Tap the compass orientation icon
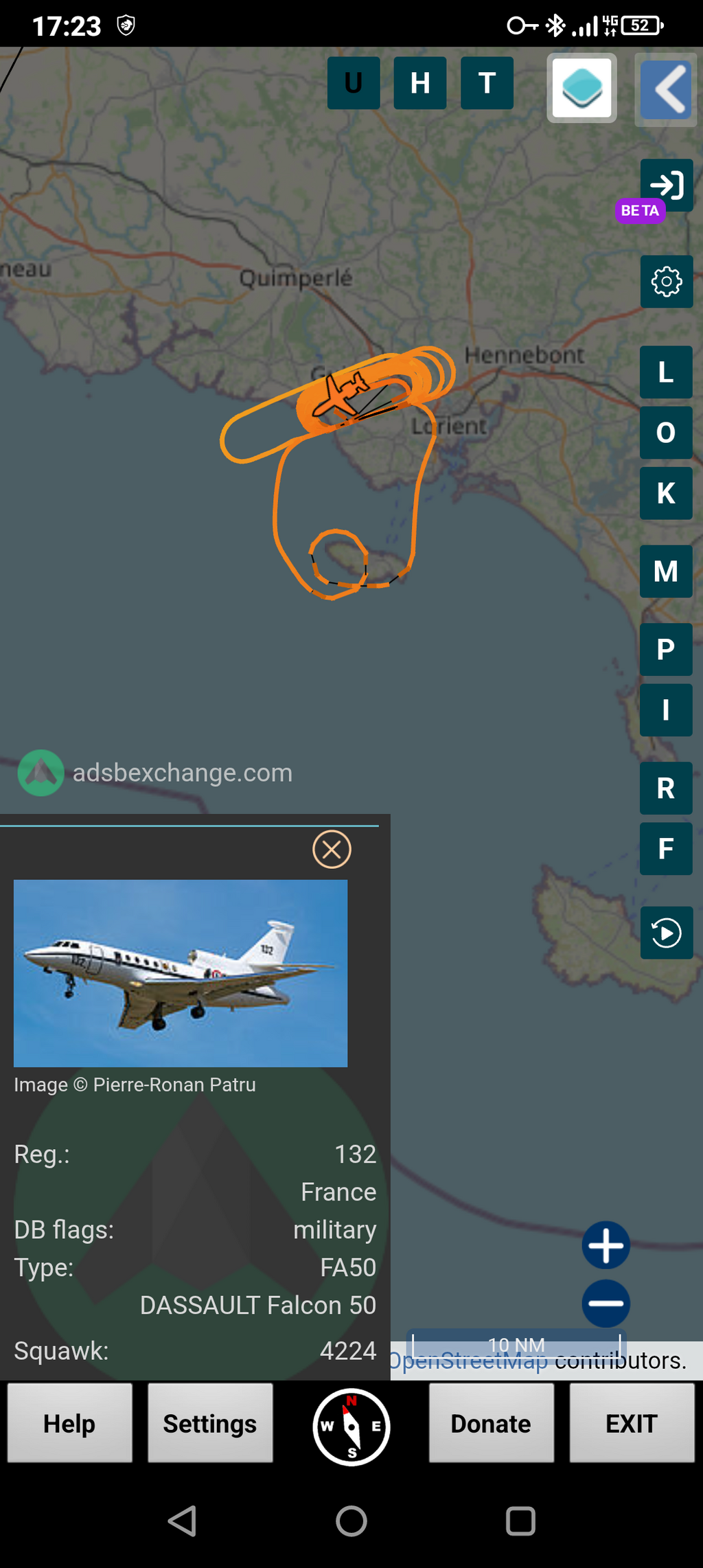 point(351,1427)
